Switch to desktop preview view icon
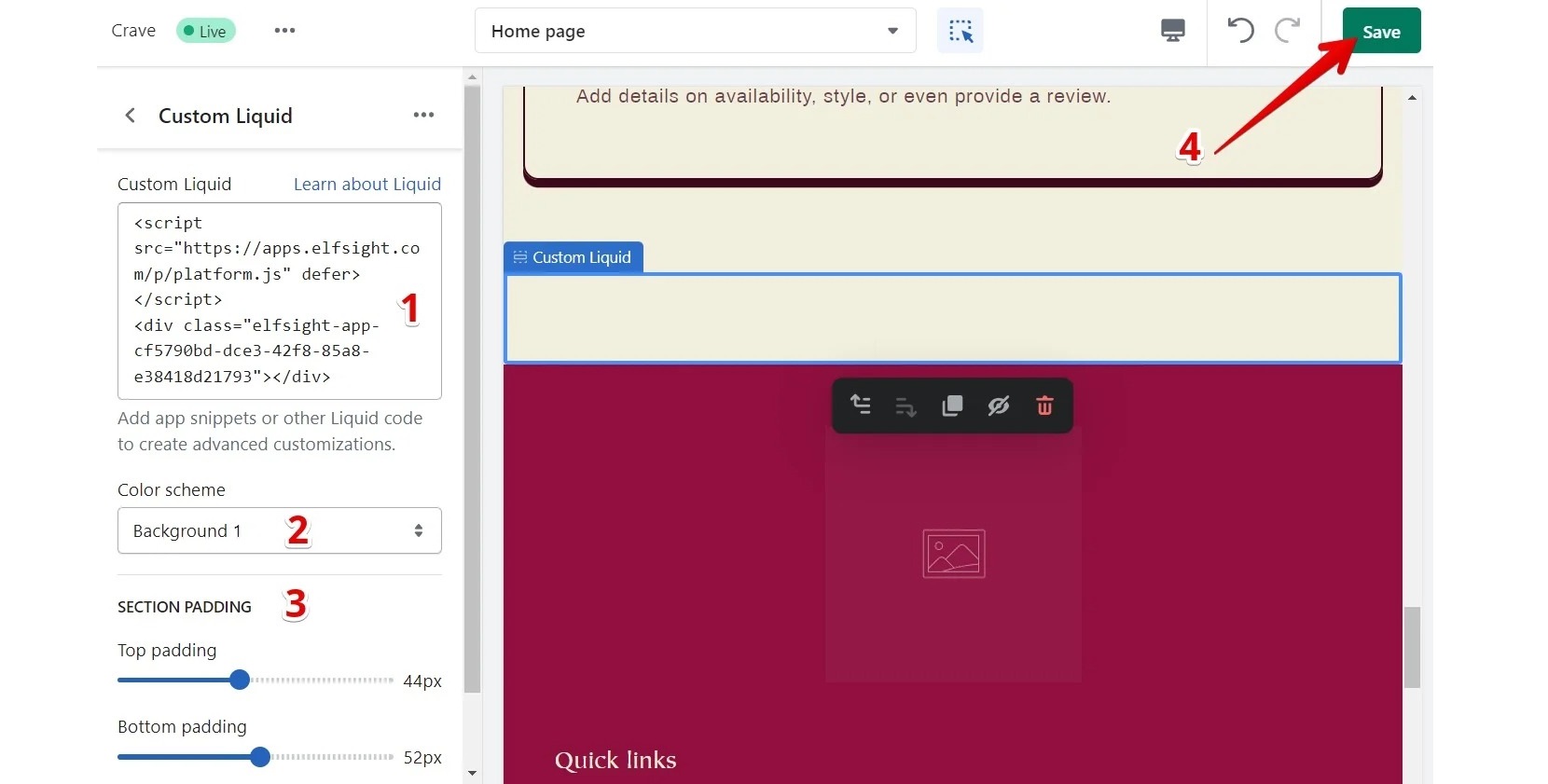 (x=1172, y=31)
